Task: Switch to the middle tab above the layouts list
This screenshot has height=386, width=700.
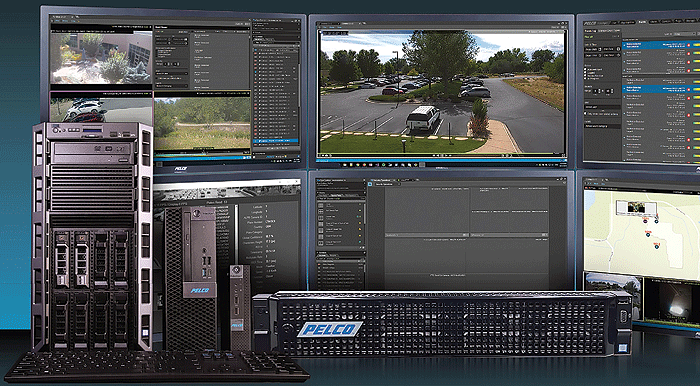Action: pyautogui.click(x=336, y=195)
